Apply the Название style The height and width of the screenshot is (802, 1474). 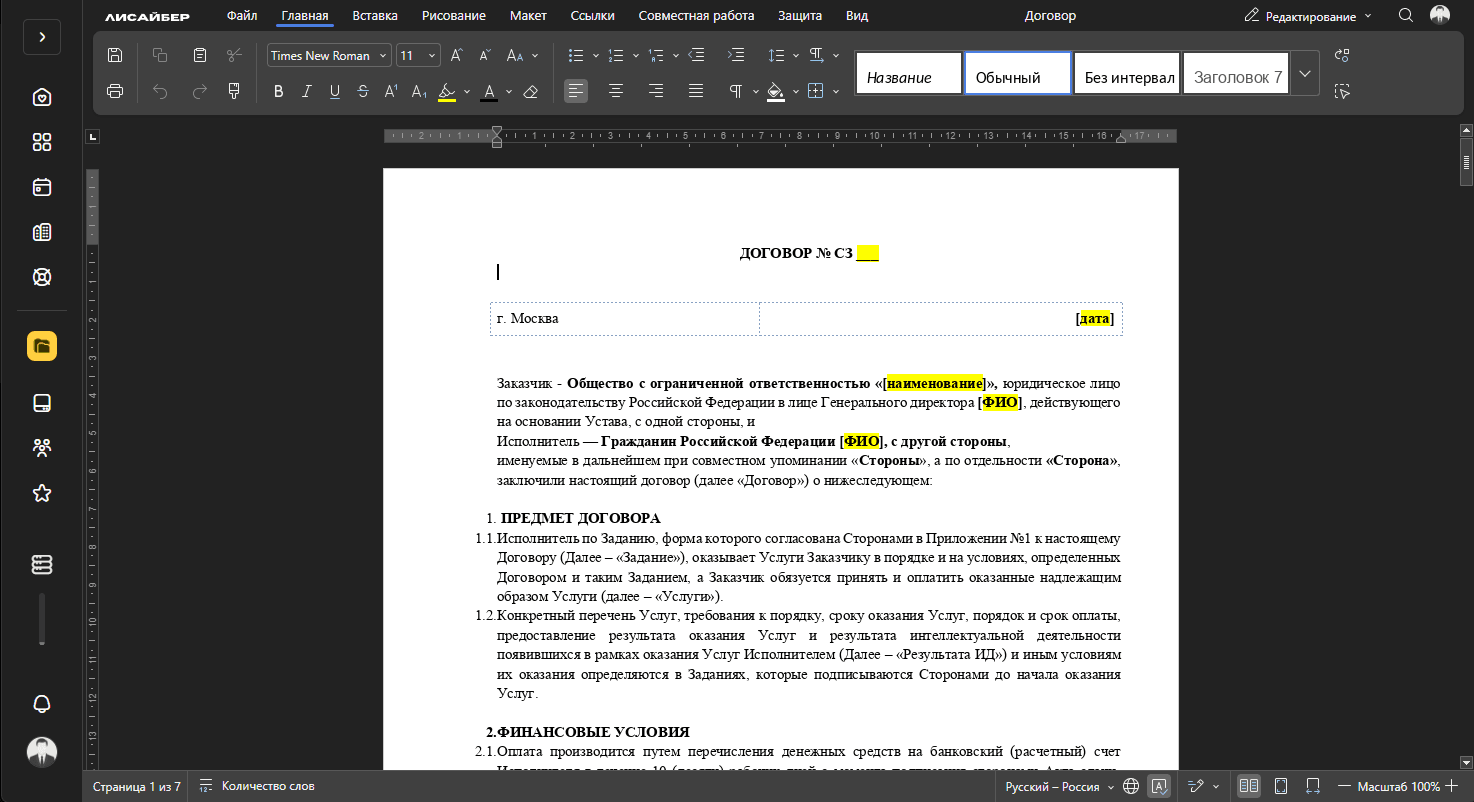pos(909,73)
